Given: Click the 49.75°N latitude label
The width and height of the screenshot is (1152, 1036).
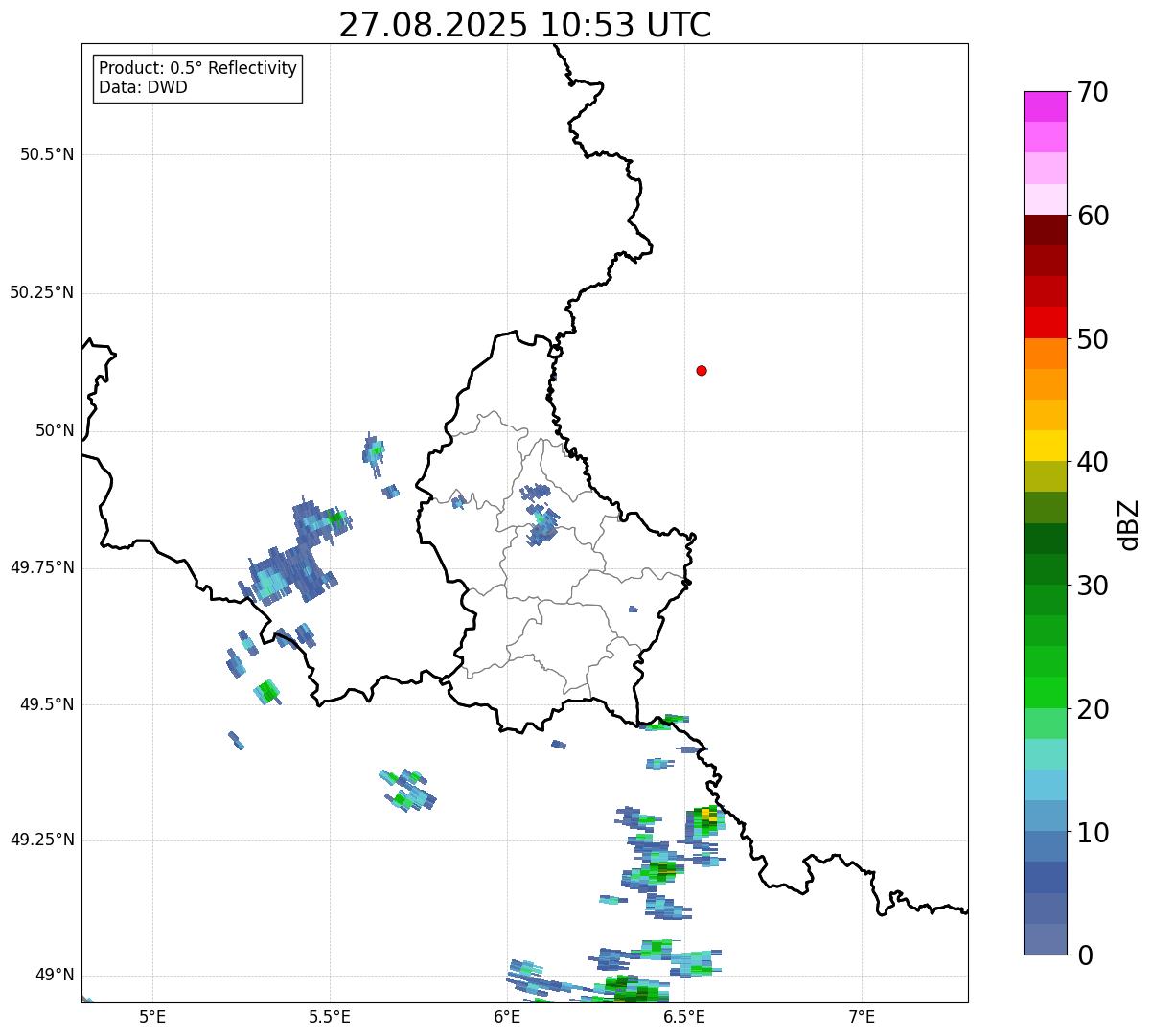Looking at the screenshot, I should click(42, 567).
